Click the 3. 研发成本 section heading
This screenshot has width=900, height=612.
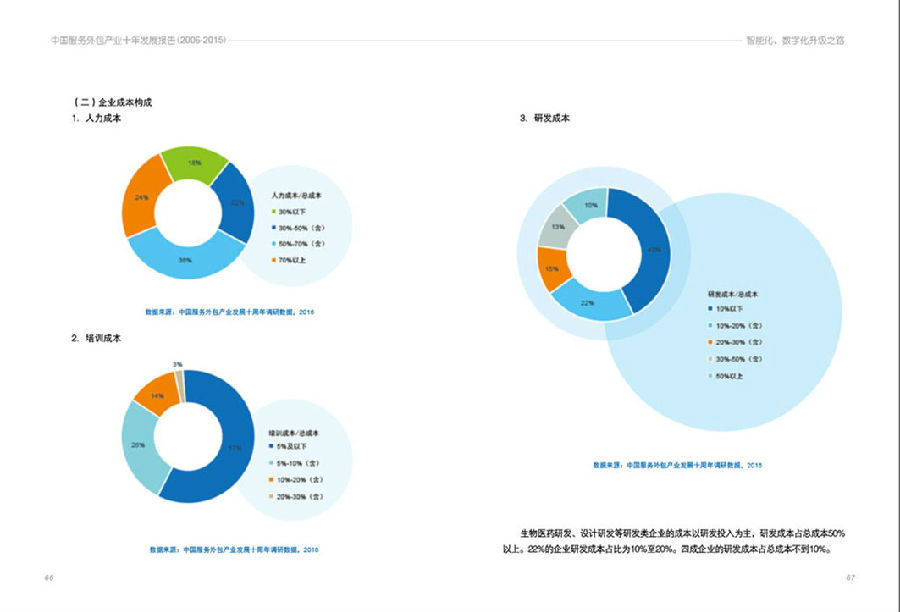545,118
